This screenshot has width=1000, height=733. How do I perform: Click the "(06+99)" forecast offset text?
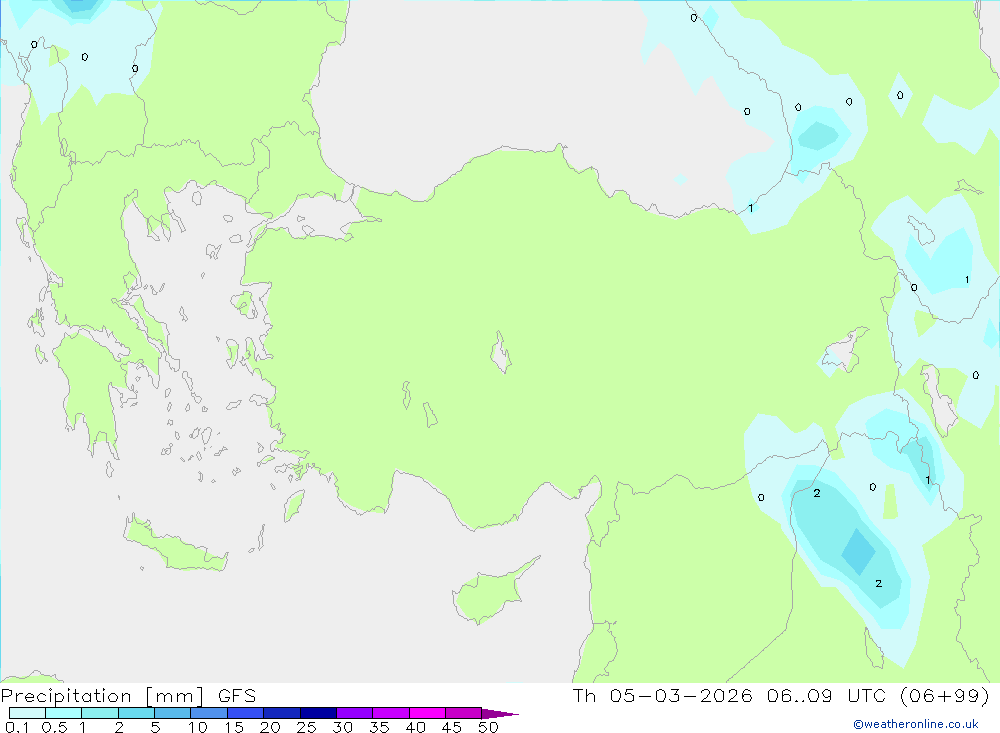point(944,695)
